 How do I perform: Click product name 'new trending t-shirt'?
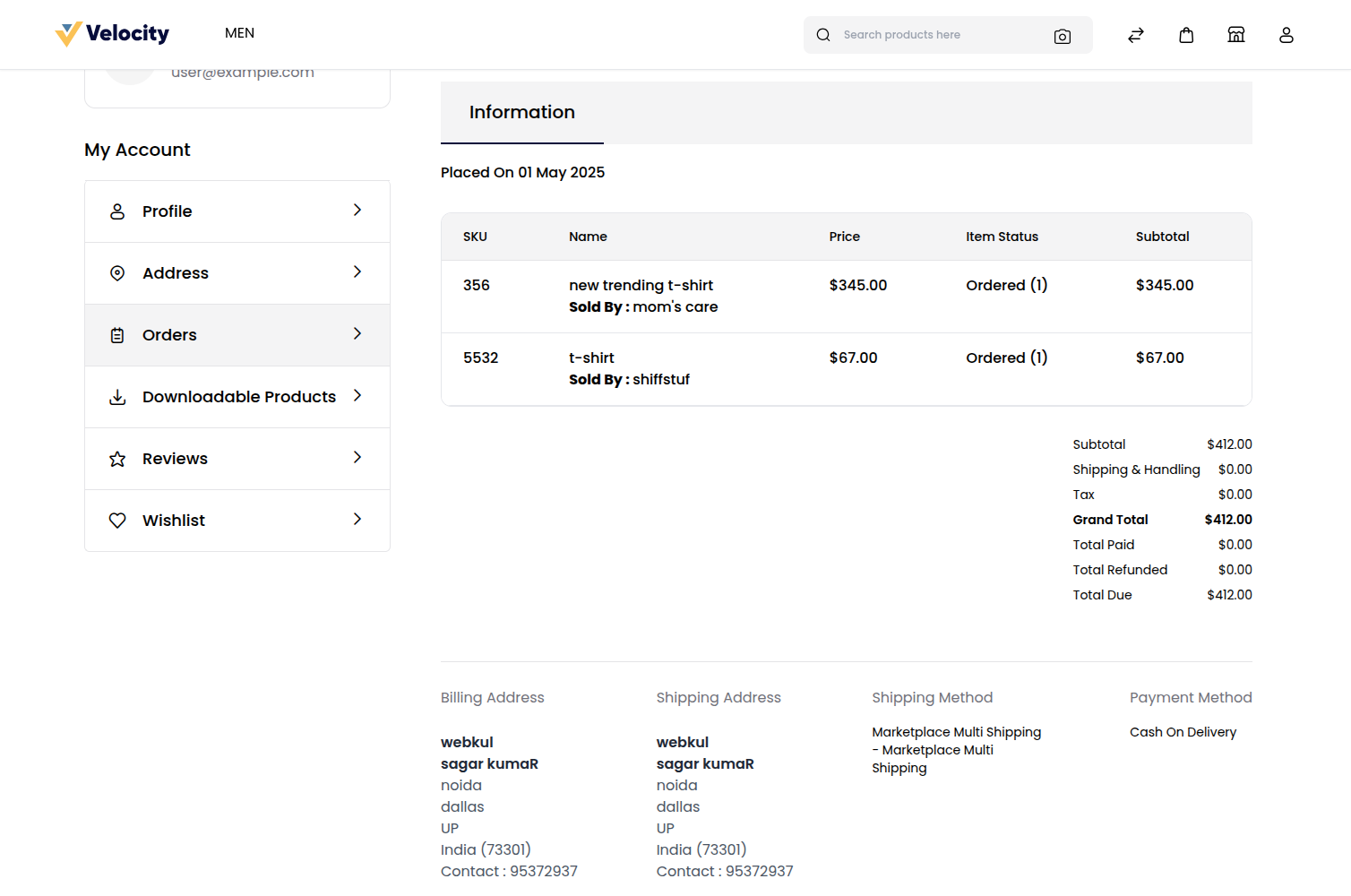[x=641, y=285]
